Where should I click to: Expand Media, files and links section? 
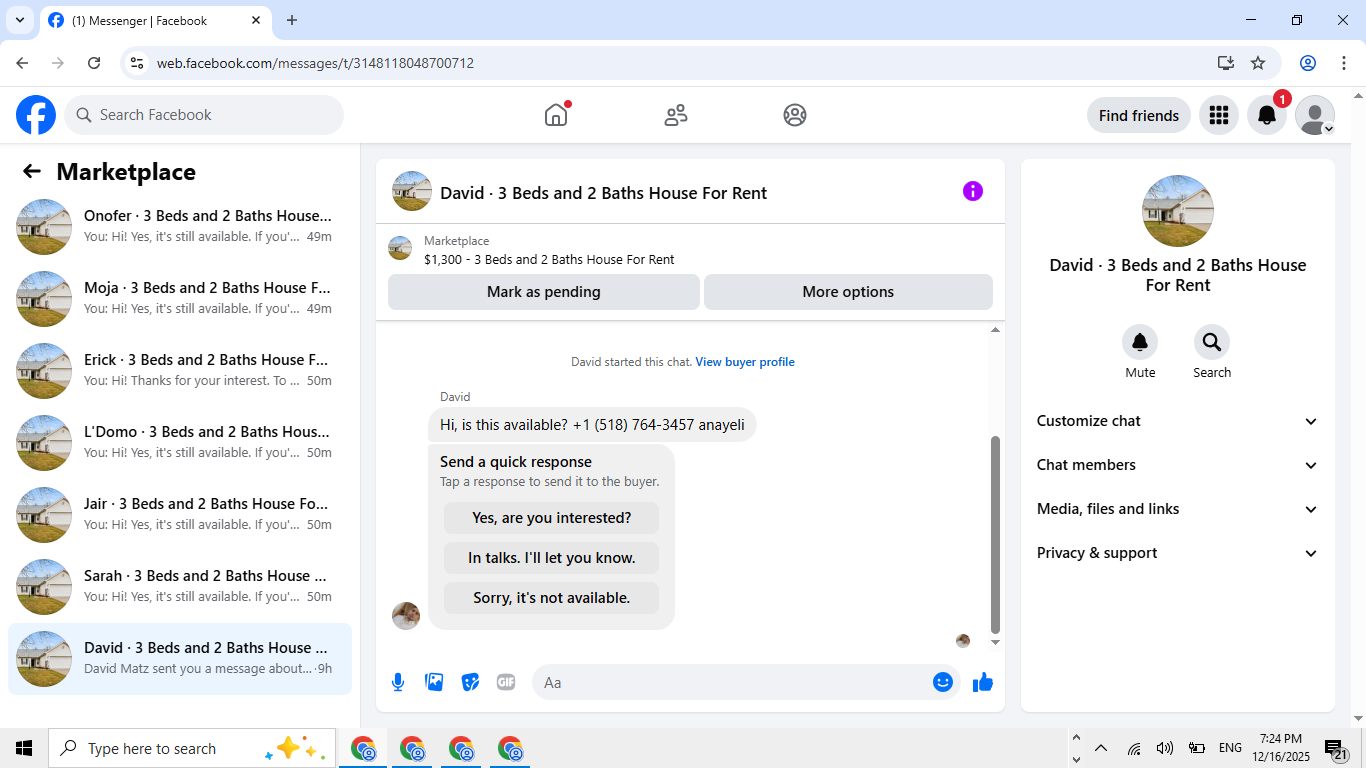(x=1178, y=509)
